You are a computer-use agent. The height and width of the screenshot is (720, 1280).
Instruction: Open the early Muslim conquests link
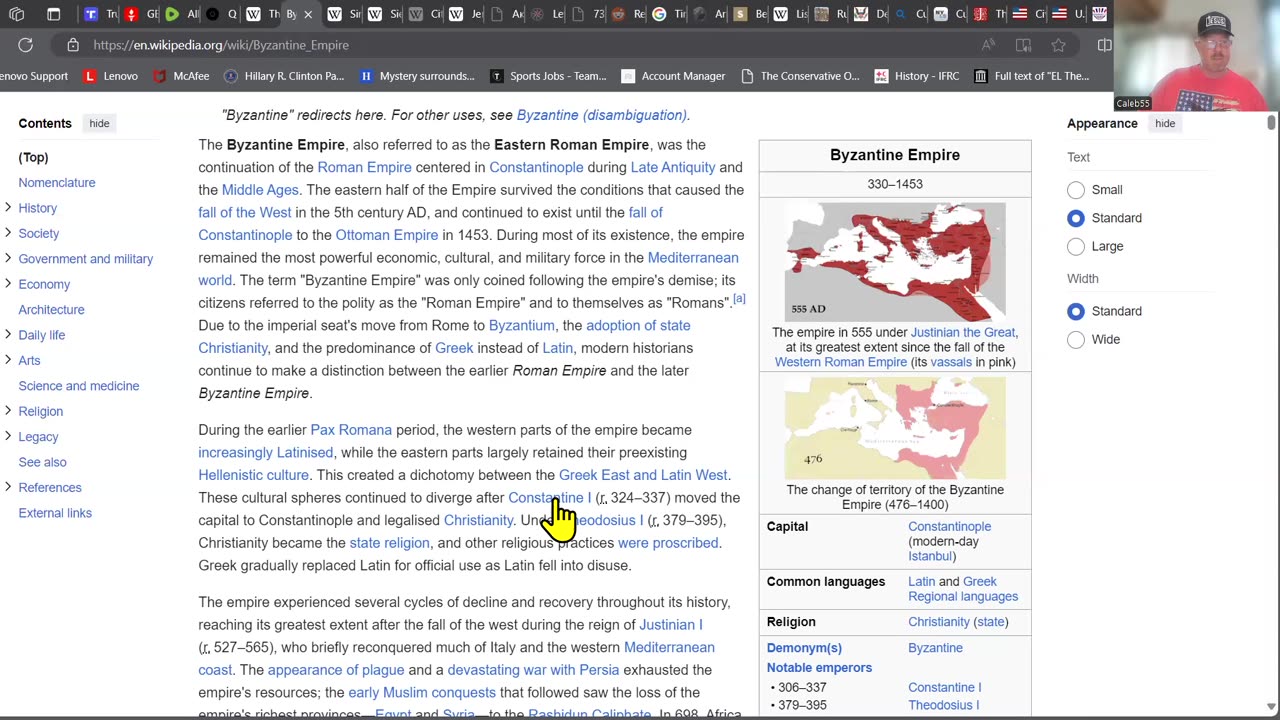pos(422,692)
